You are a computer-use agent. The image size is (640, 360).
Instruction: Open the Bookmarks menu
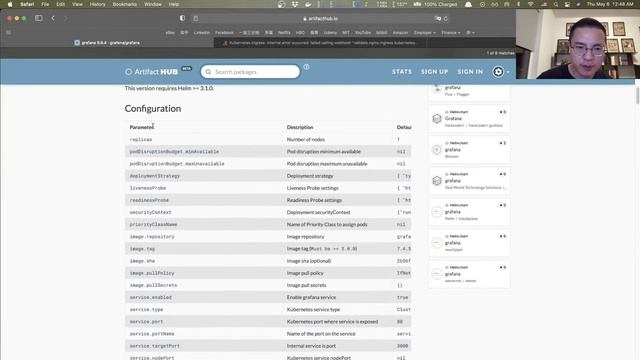click(124, 4)
